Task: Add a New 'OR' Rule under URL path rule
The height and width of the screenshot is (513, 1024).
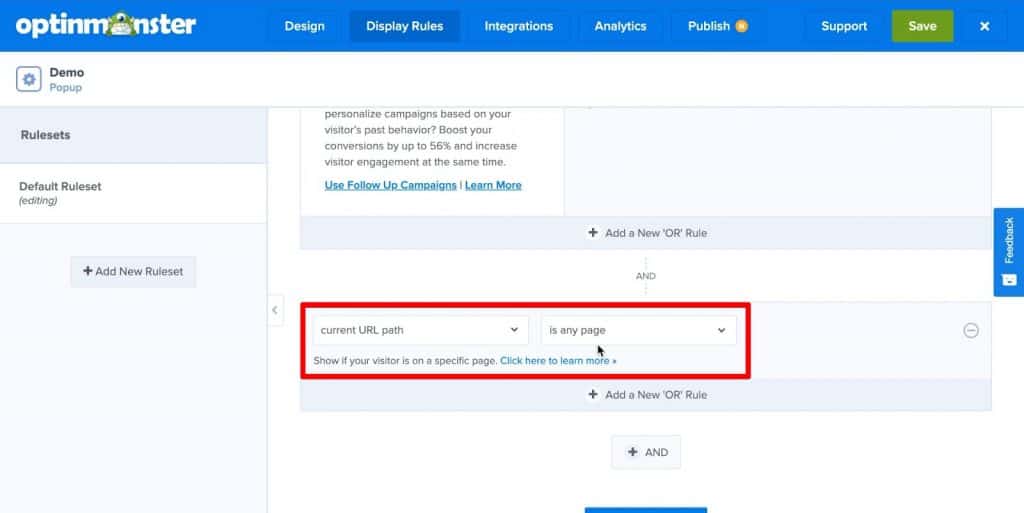Action: [x=646, y=395]
